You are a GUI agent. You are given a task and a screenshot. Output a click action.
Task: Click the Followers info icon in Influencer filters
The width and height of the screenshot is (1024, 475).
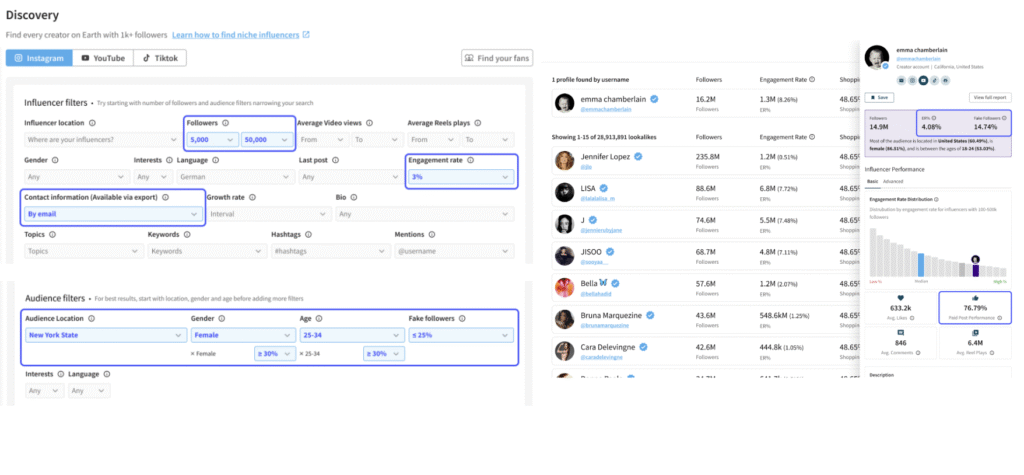pos(226,123)
